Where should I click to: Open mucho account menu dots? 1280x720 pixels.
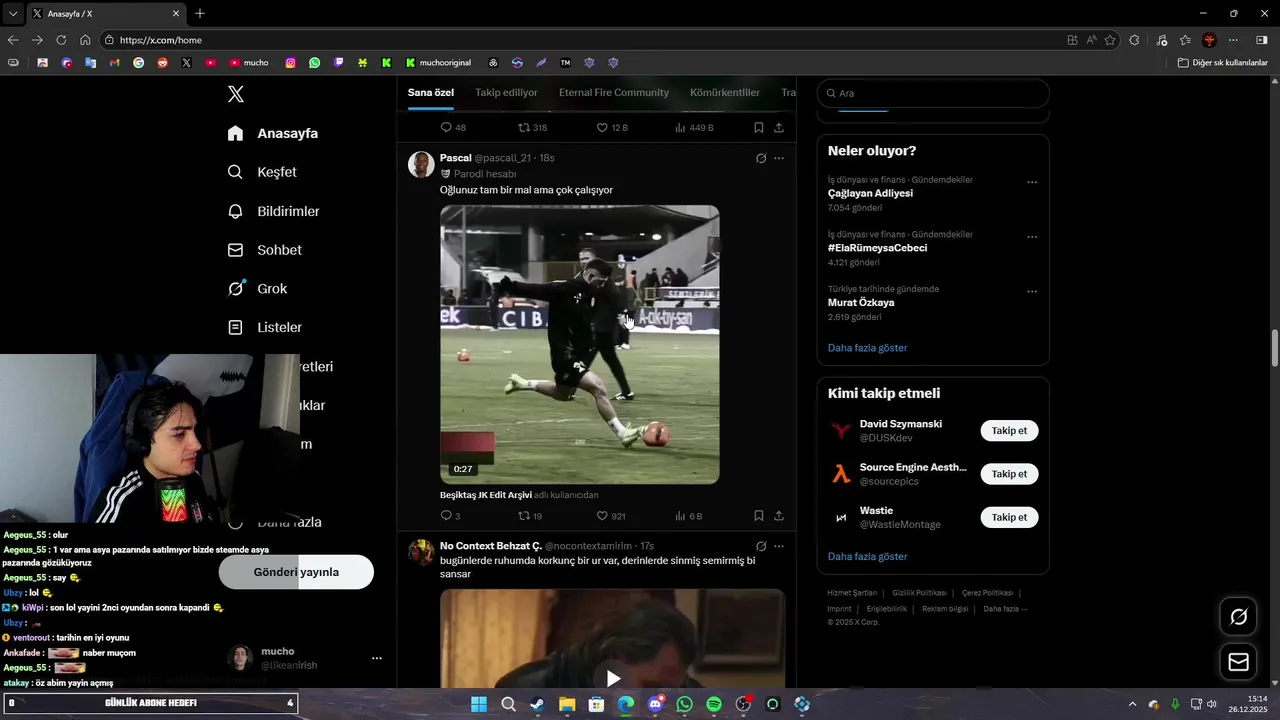377,658
